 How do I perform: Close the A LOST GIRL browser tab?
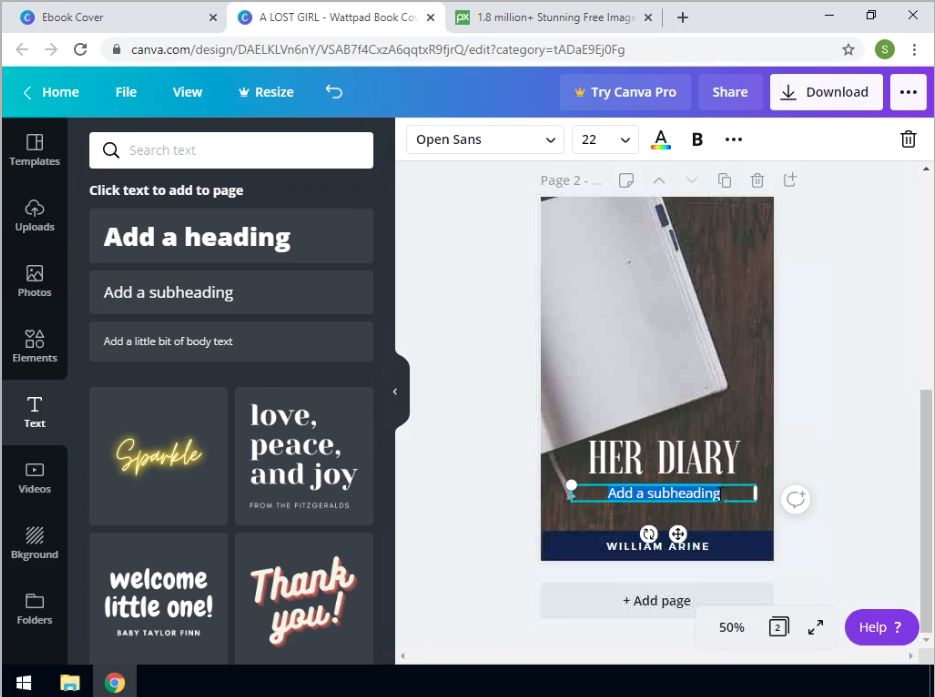pyautogui.click(x=431, y=17)
